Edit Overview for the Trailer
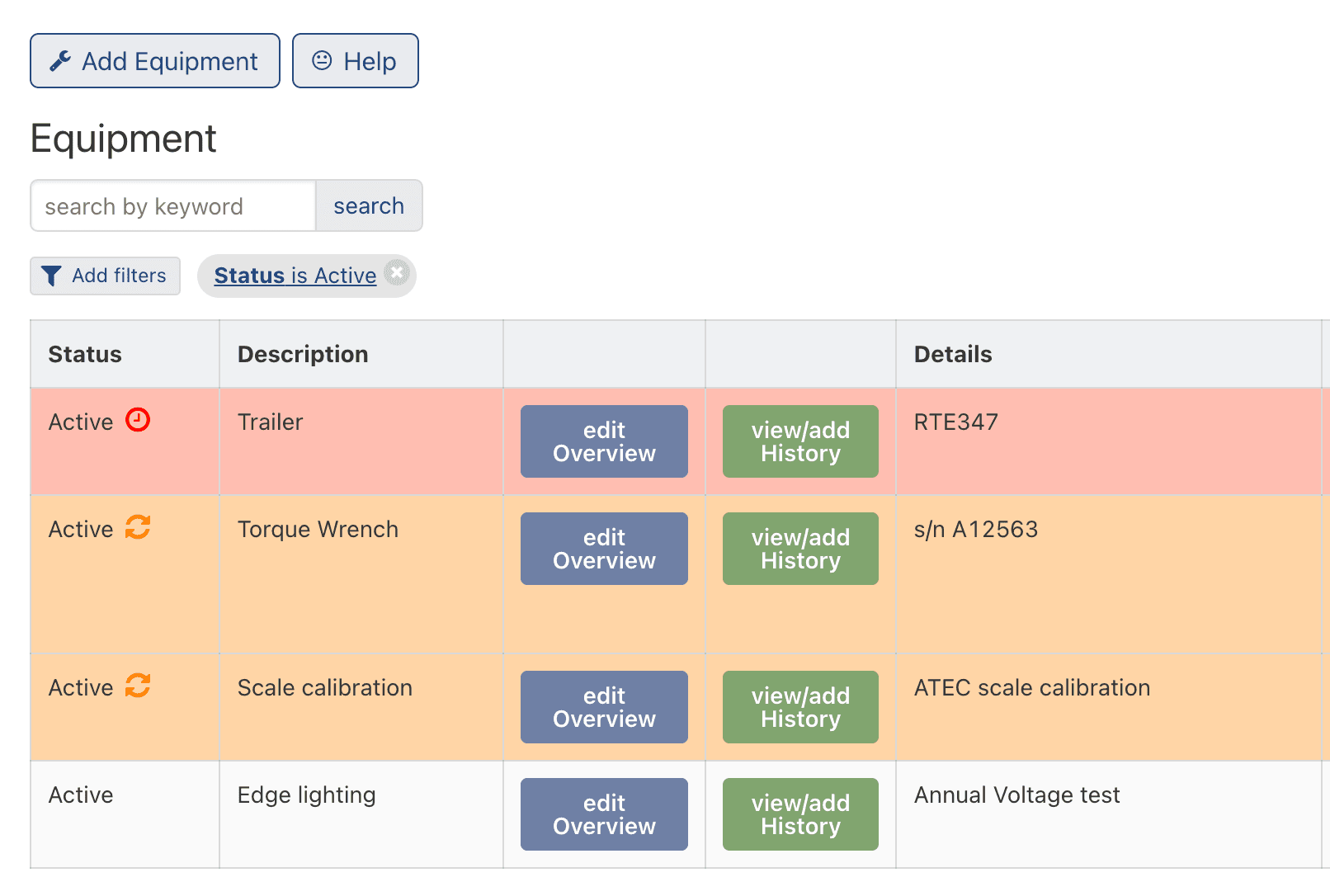The image size is (1330, 896). click(604, 441)
